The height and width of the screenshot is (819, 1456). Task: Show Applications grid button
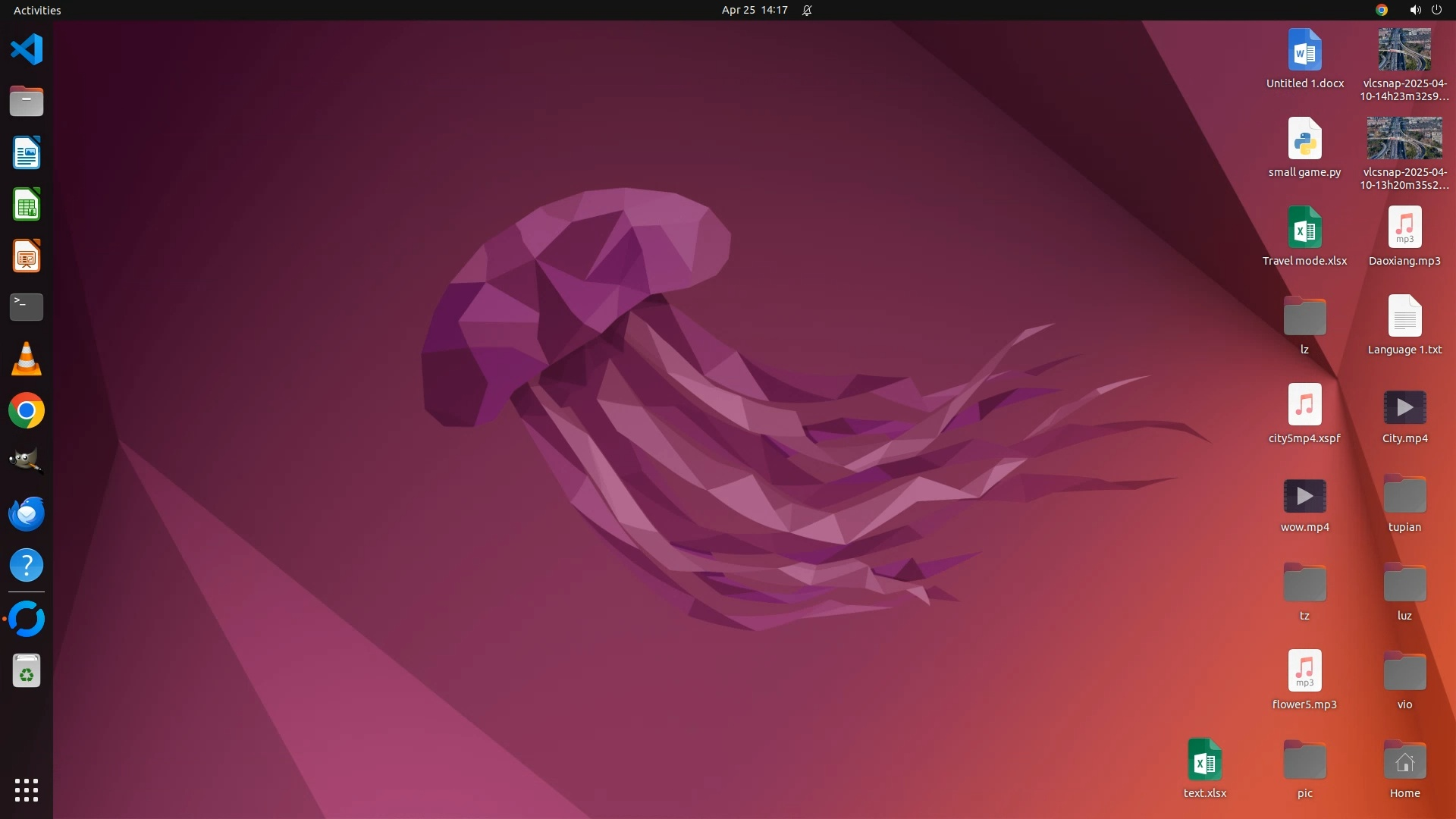pyautogui.click(x=27, y=789)
